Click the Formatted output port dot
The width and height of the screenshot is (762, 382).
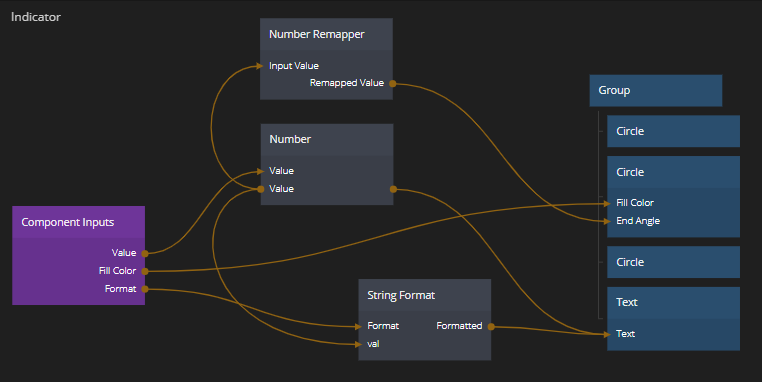click(491, 327)
